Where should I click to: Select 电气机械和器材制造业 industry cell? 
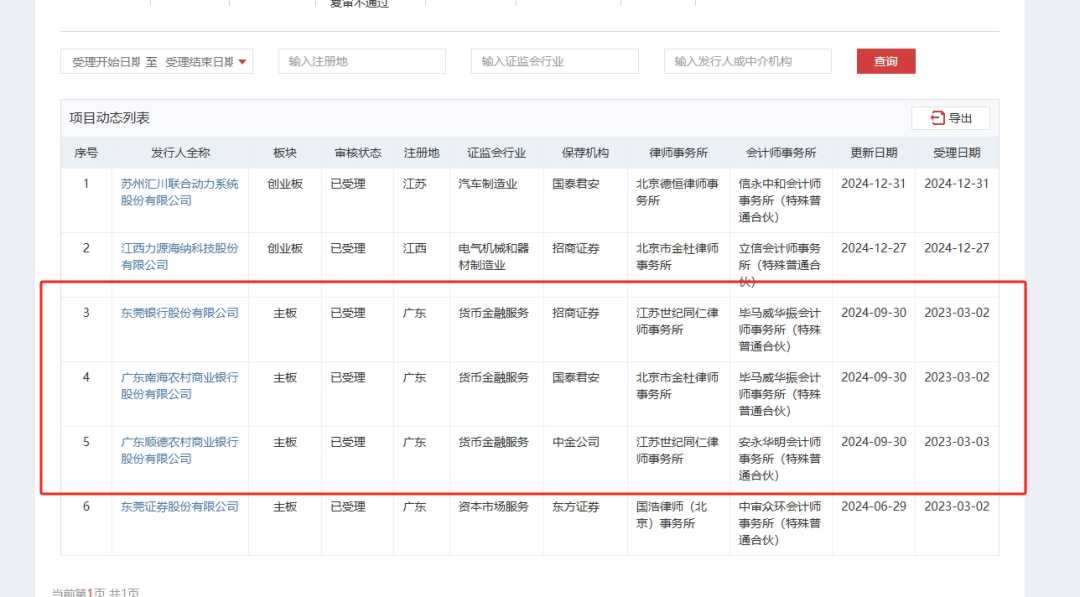[494, 257]
